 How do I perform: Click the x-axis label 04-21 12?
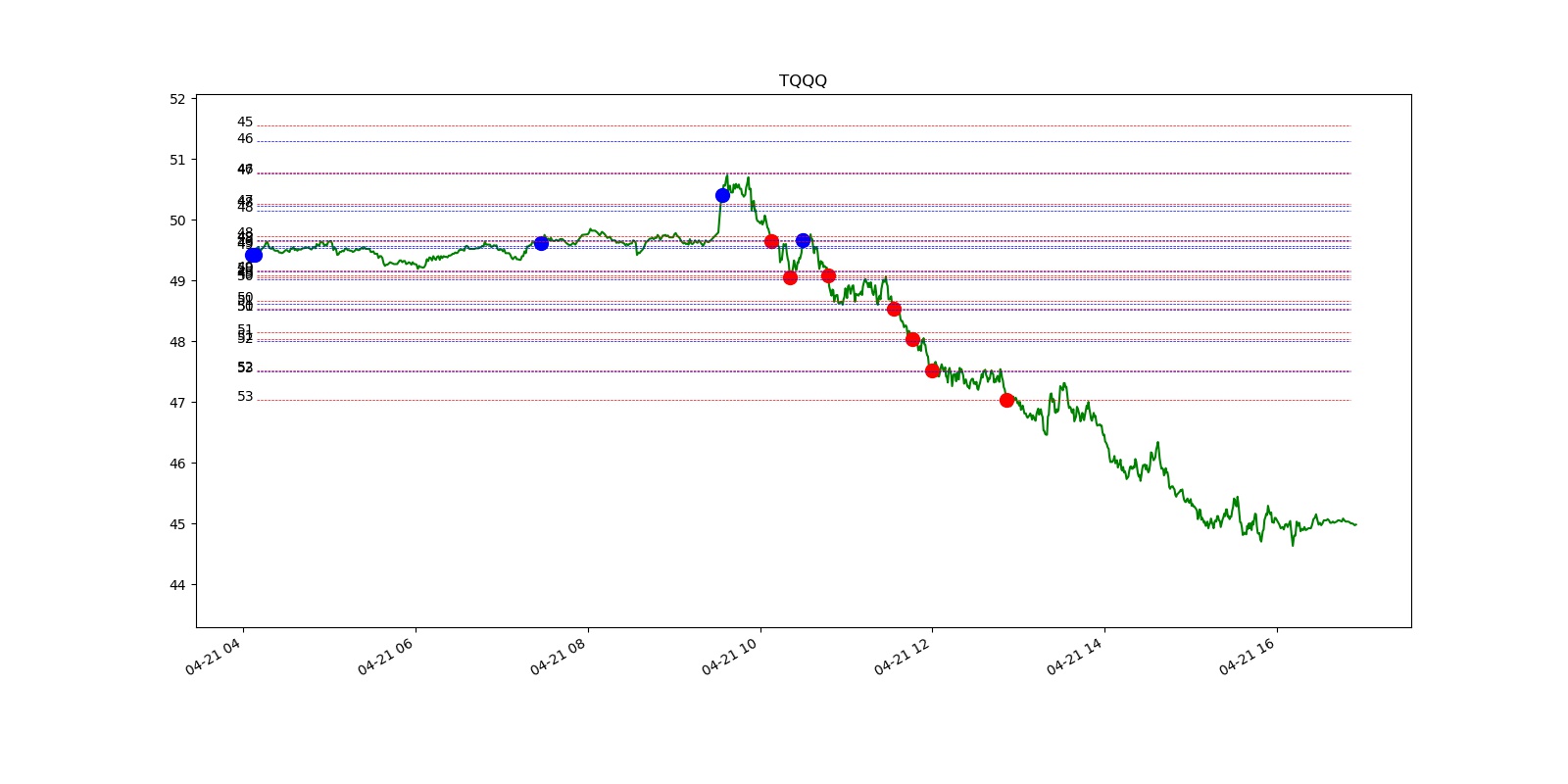(x=903, y=656)
